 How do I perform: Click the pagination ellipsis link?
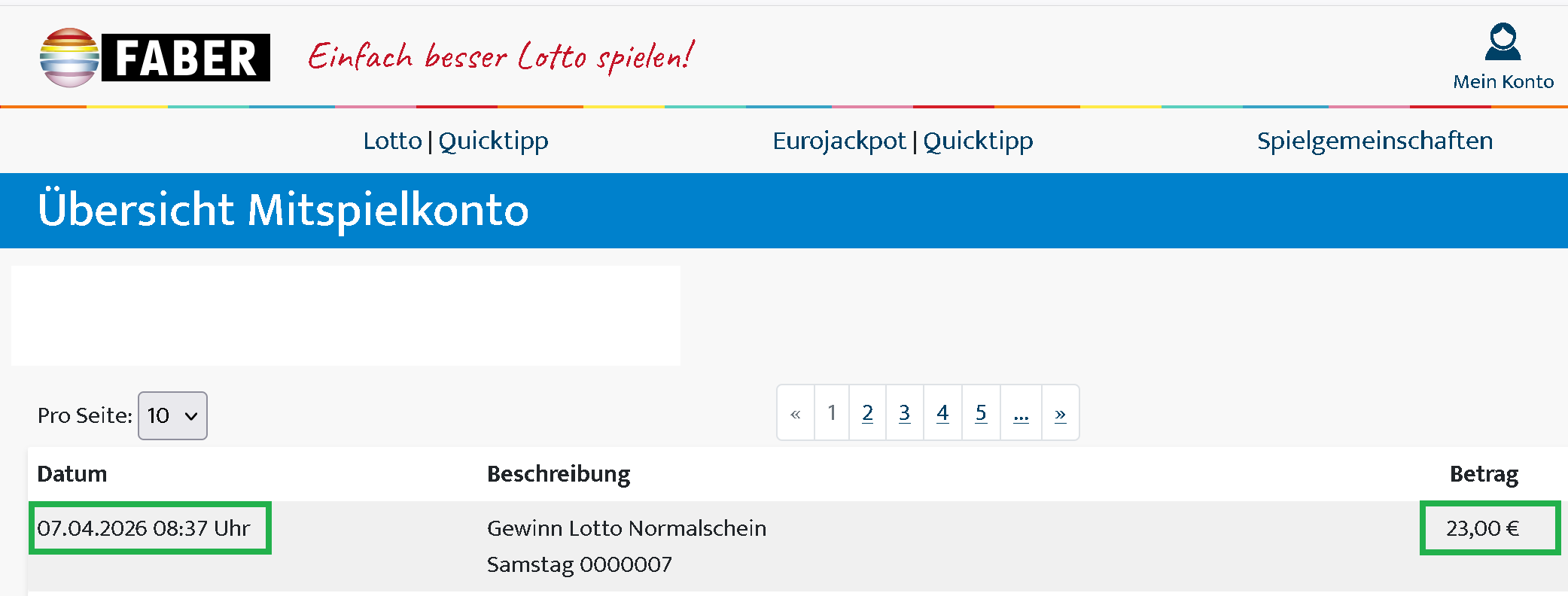tap(1021, 413)
